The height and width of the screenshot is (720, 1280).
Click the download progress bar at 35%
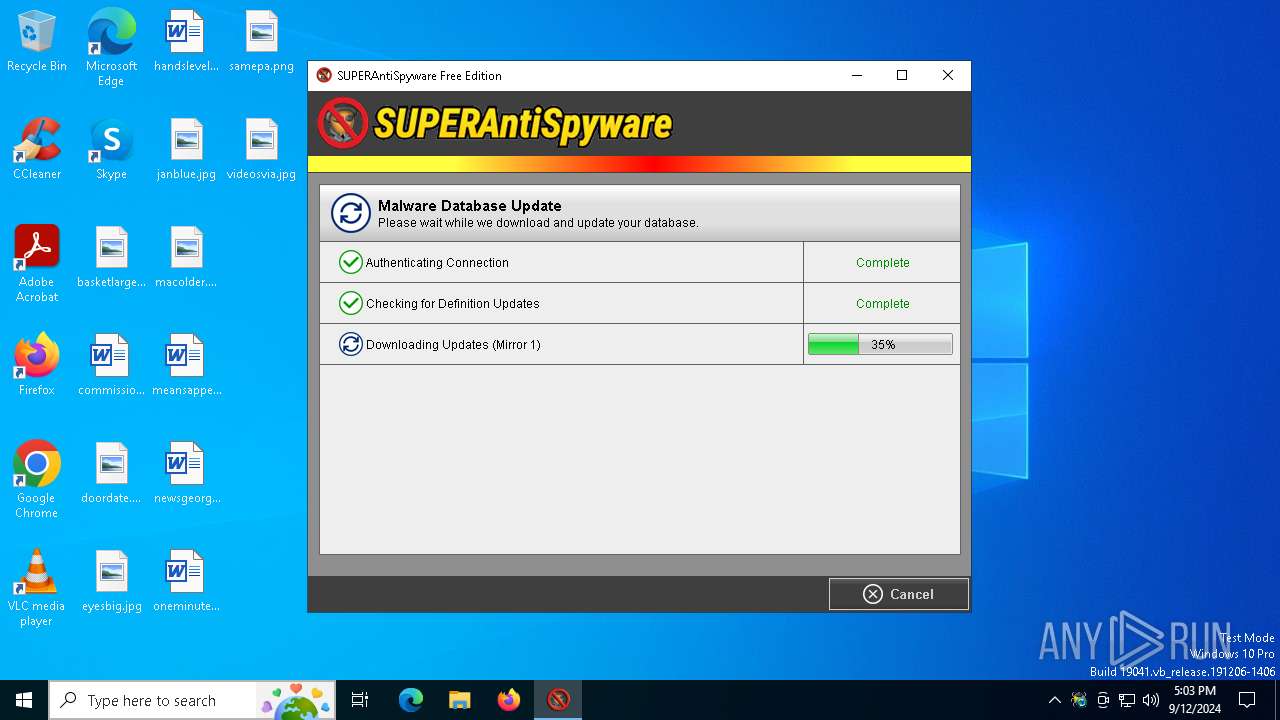(880, 344)
